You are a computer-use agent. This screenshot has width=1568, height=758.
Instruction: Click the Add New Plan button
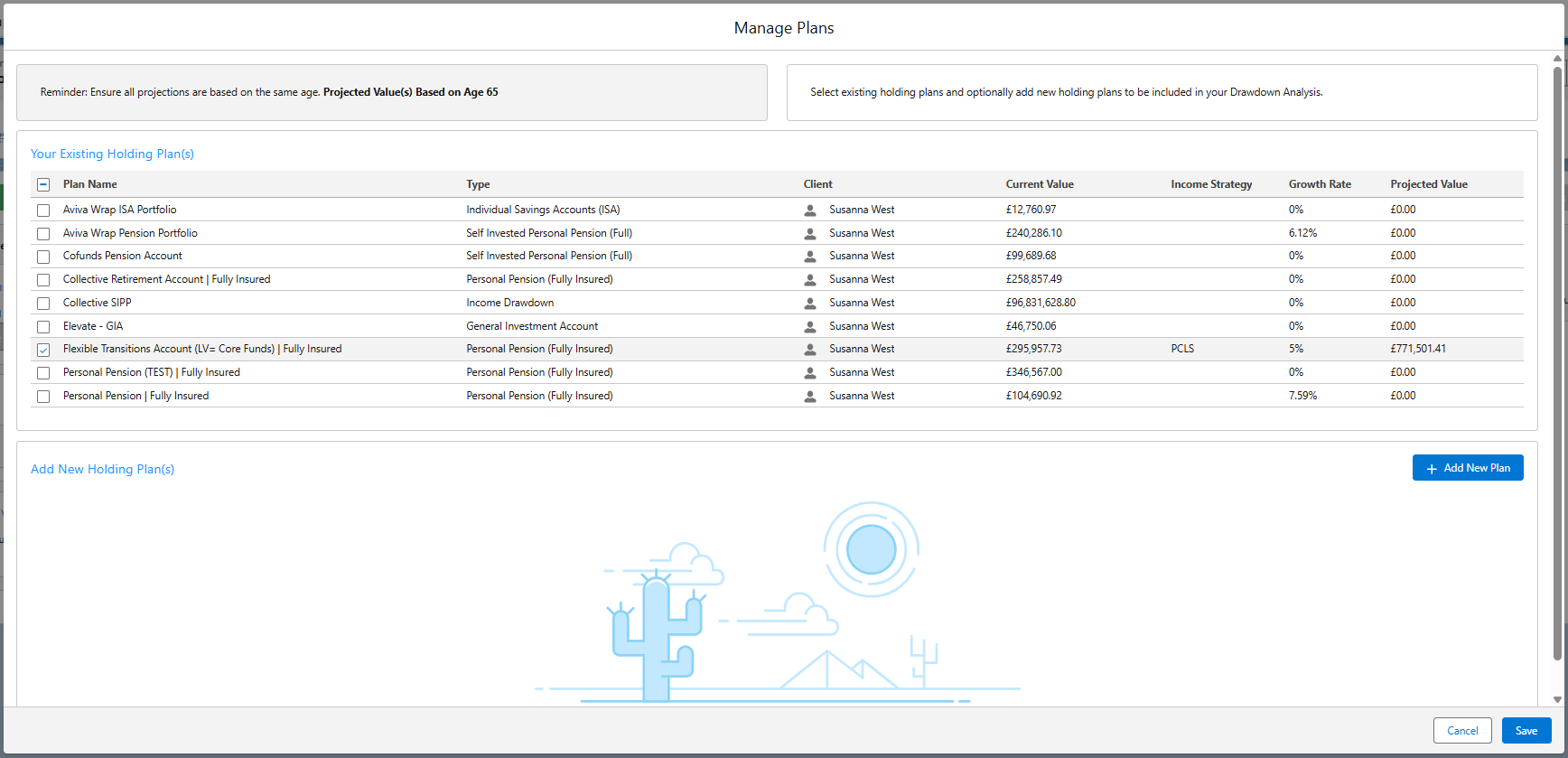point(1468,468)
